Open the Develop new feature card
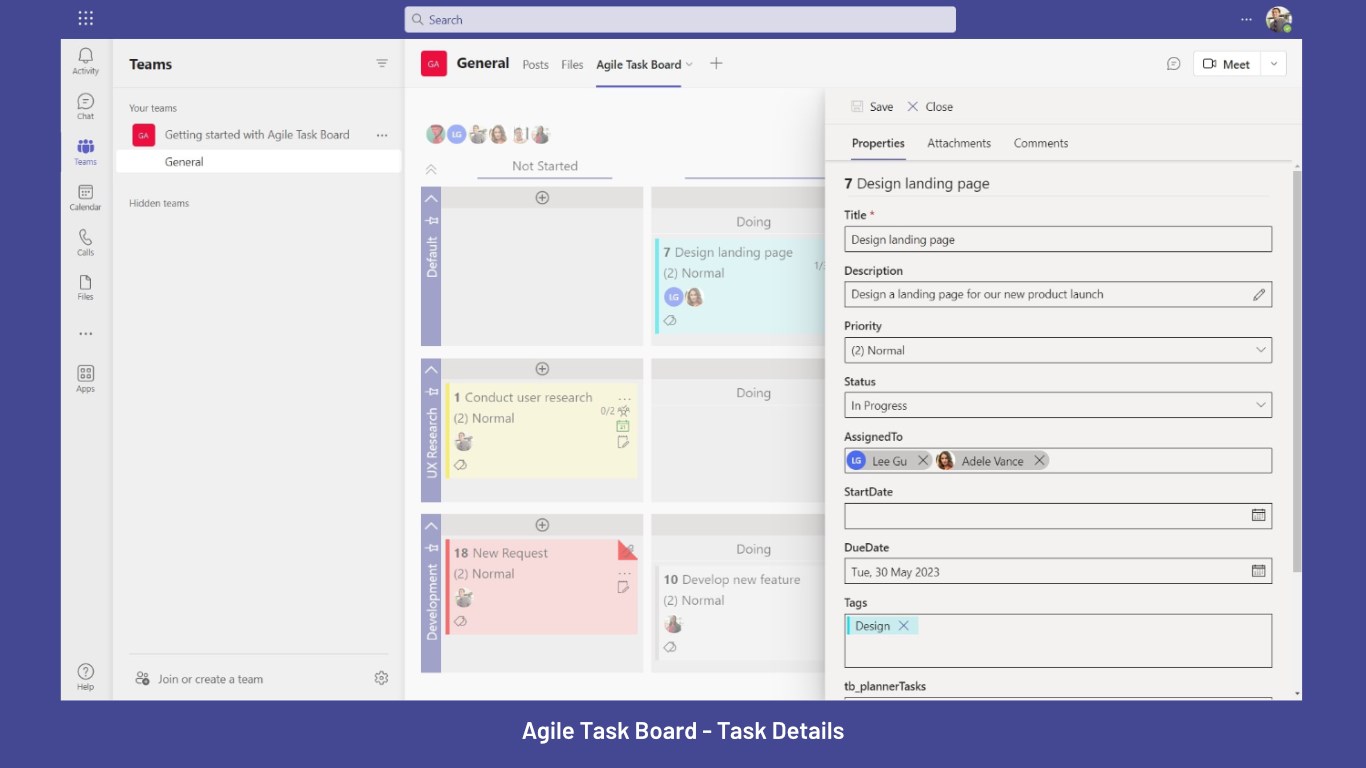1366x768 pixels. (740, 612)
